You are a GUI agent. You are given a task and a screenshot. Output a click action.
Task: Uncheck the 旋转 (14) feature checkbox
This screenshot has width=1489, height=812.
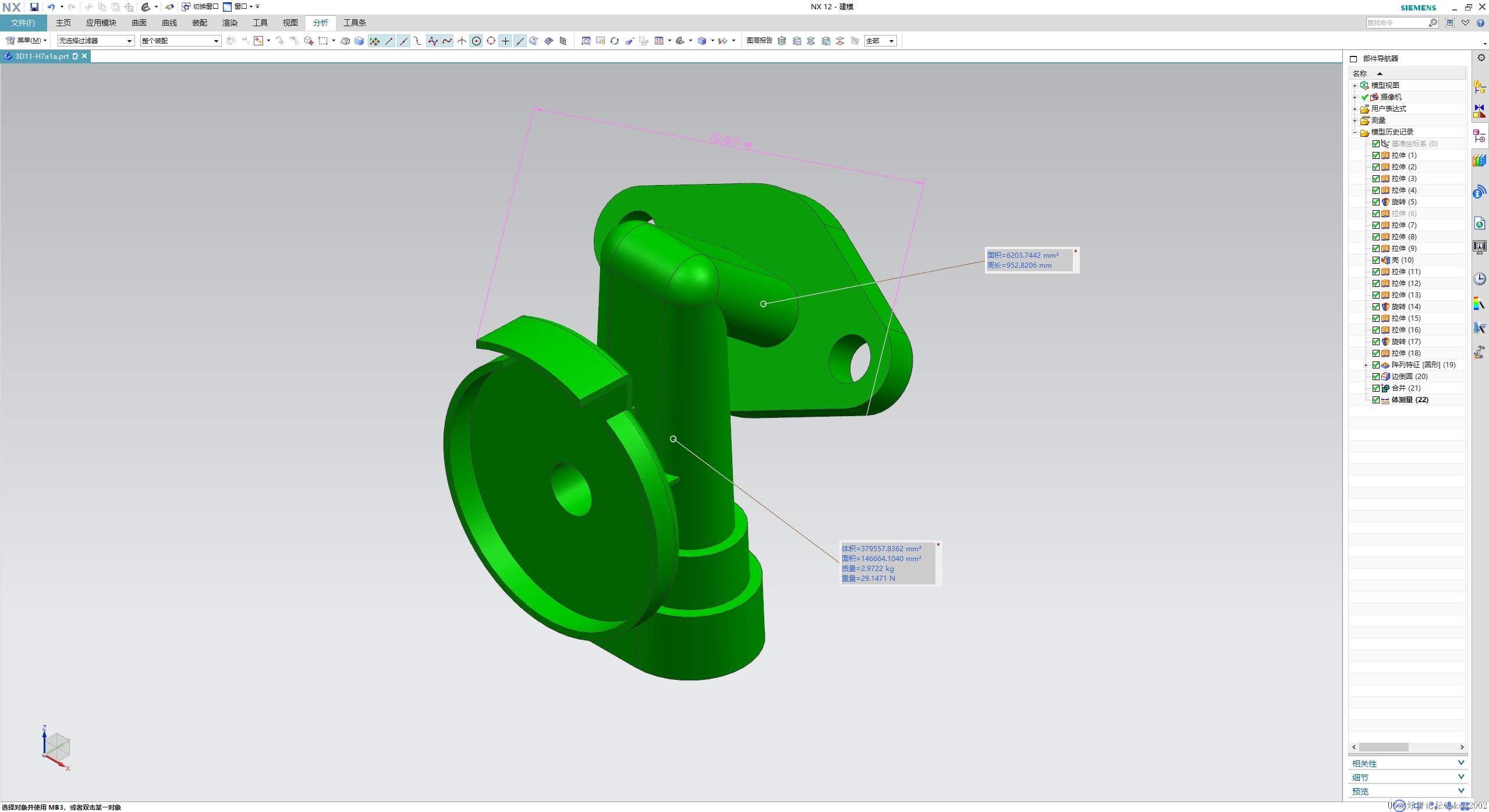point(1375,307)
